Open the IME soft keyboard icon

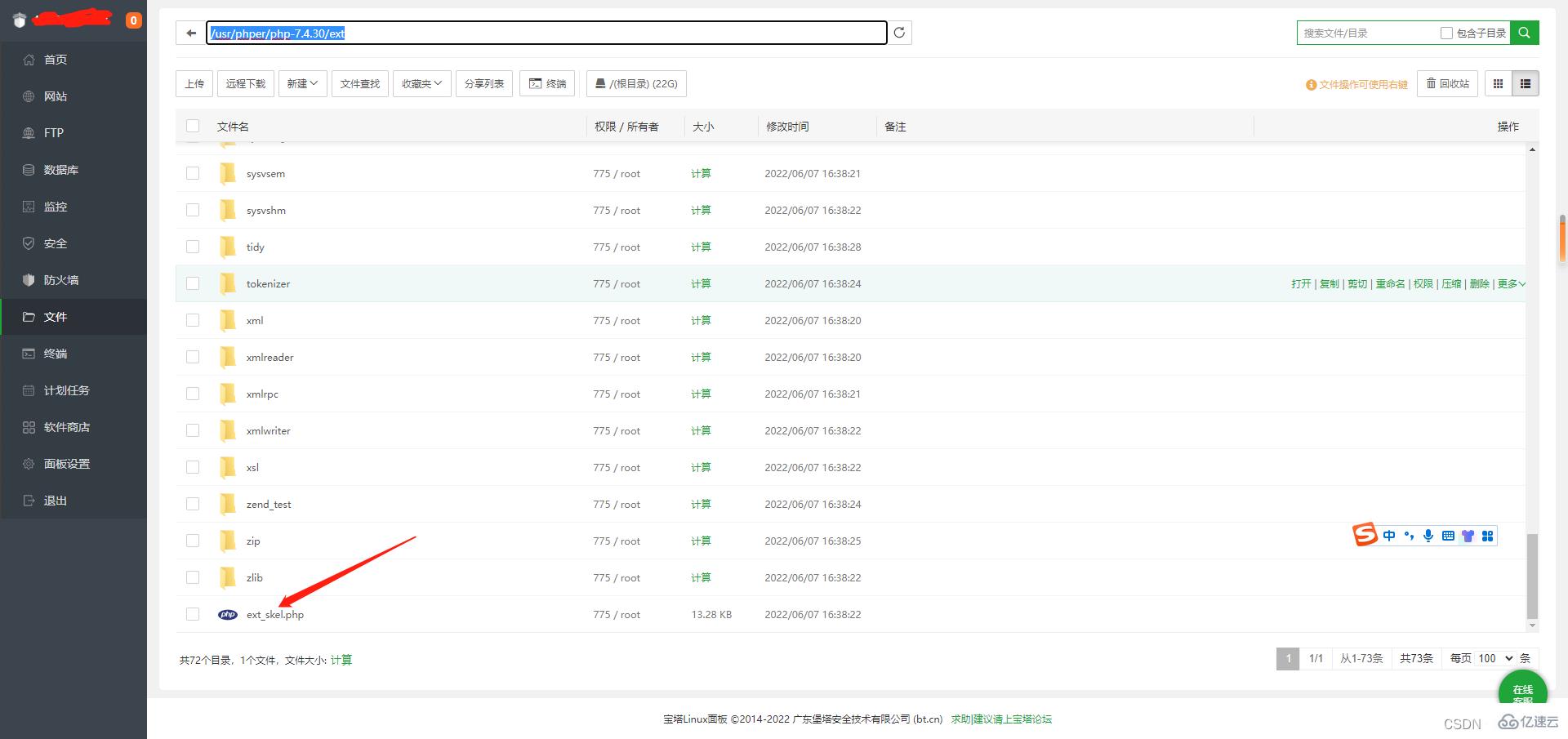[1448, 536]
